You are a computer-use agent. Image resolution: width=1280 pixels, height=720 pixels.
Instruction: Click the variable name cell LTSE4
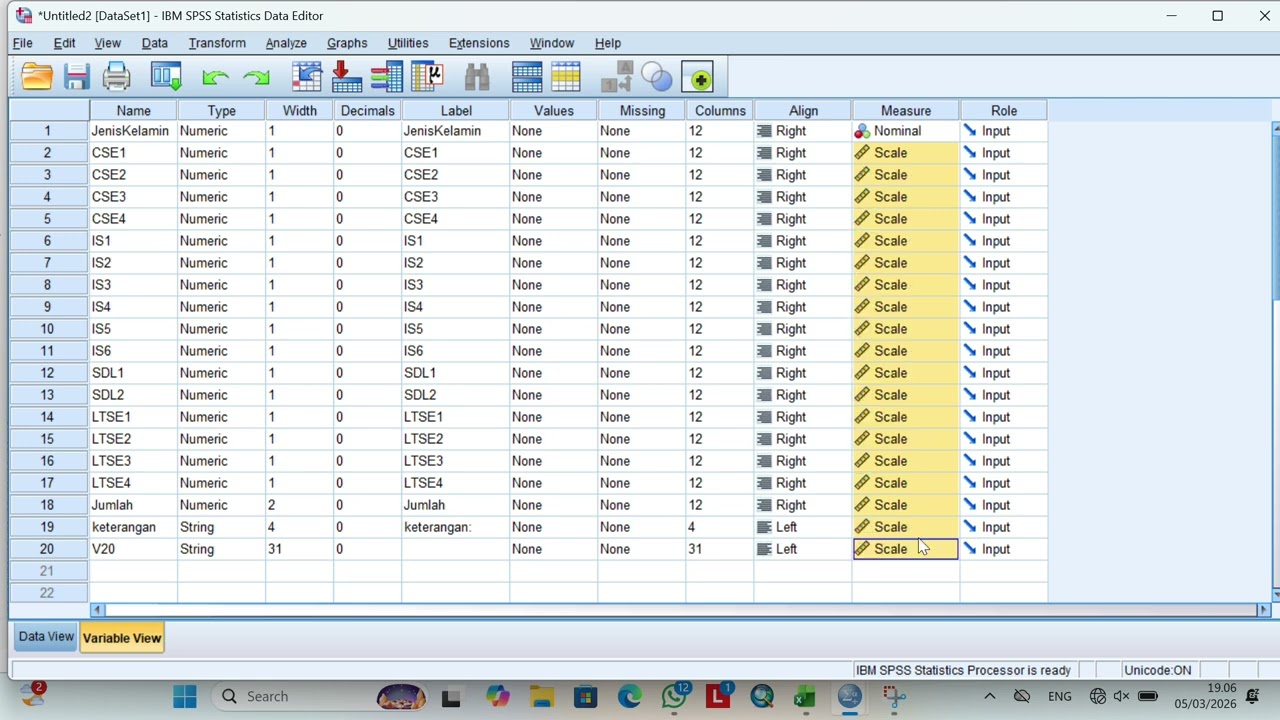pos(133,483)
